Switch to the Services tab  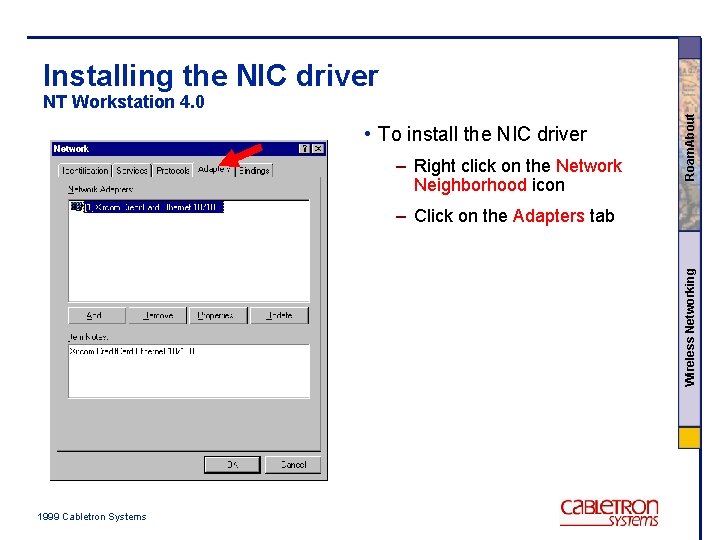tap(132, 171)
